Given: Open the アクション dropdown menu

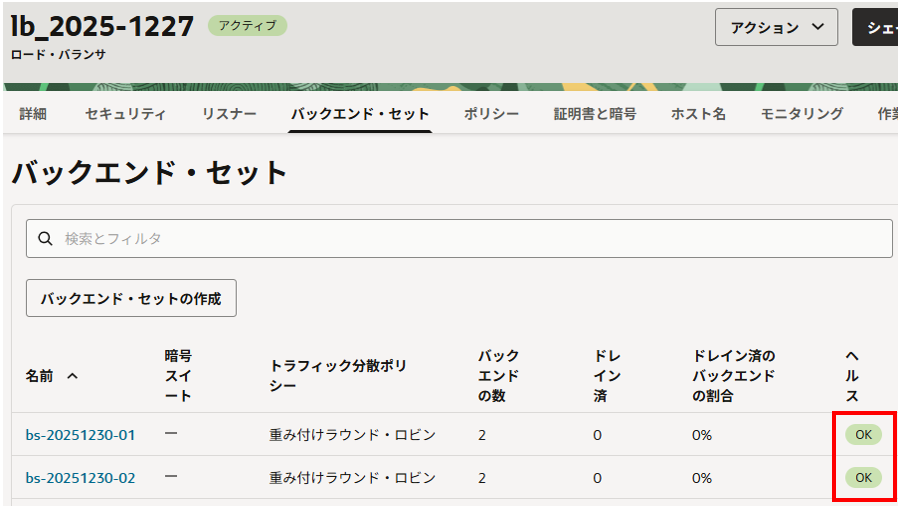Looking at the screenshot, I should (776, 28).
